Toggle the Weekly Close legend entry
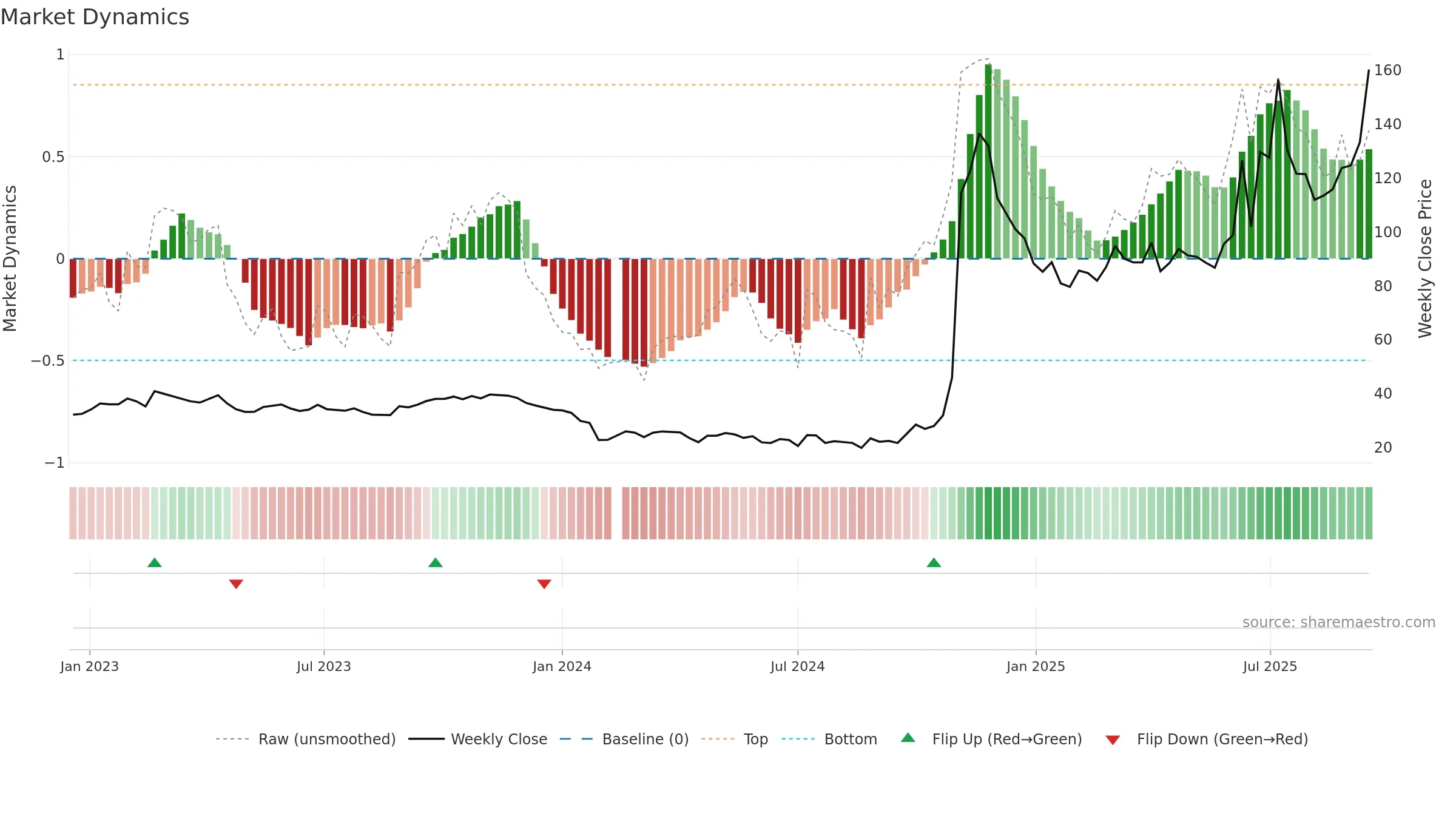Image resolution: width=1456 pixels, height=819 pixels. 477,739
